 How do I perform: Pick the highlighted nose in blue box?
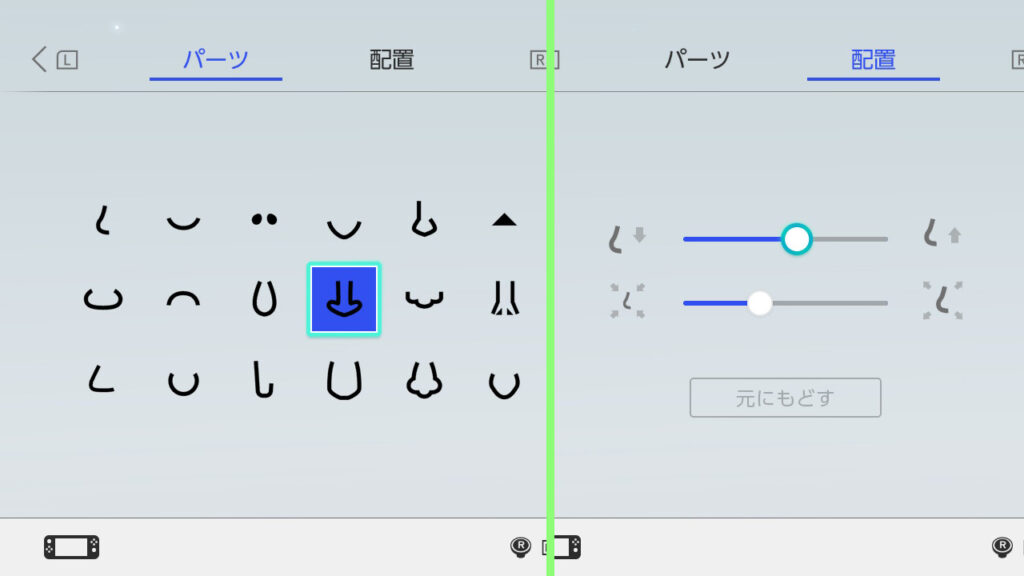pyautogui.click(x=344, y=299)
